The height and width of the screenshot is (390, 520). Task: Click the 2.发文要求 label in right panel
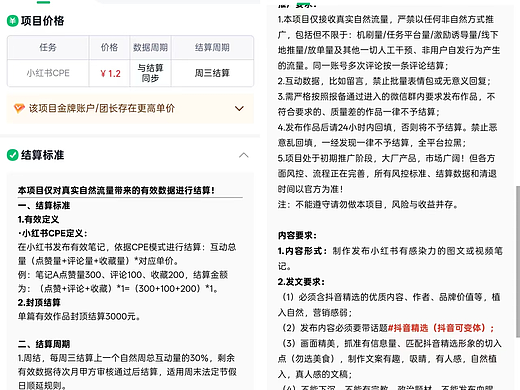[x=301, y=282]
